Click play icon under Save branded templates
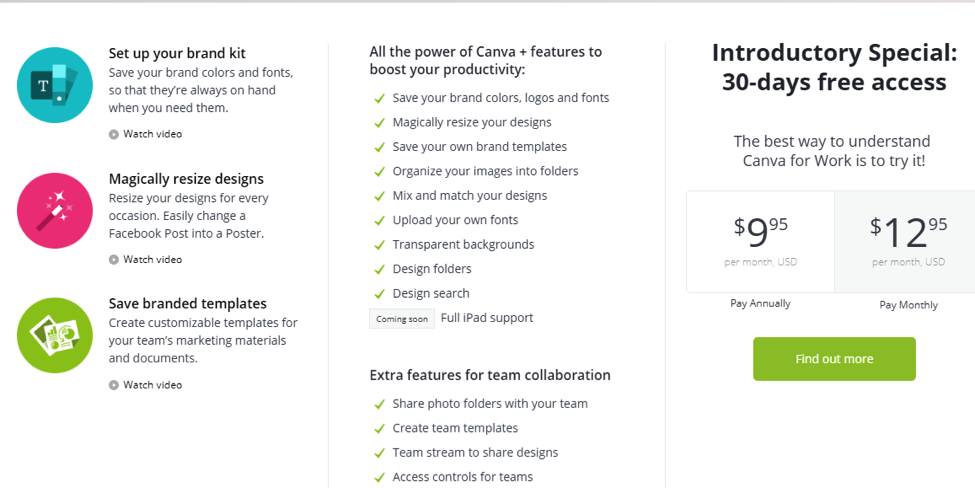This screenshot has width=975, height=488. (114, 385)
